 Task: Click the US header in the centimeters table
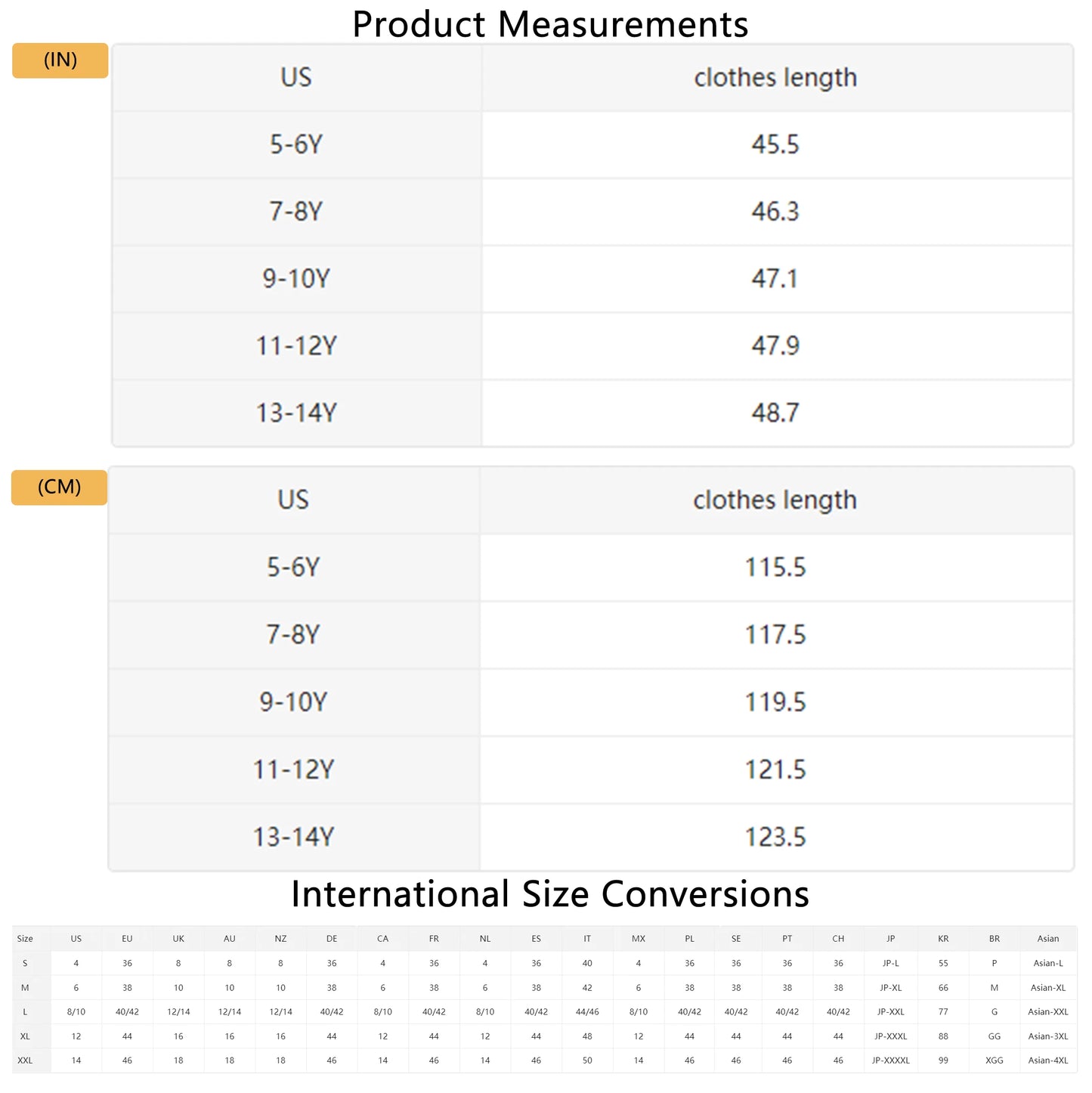tap(293, 500)
